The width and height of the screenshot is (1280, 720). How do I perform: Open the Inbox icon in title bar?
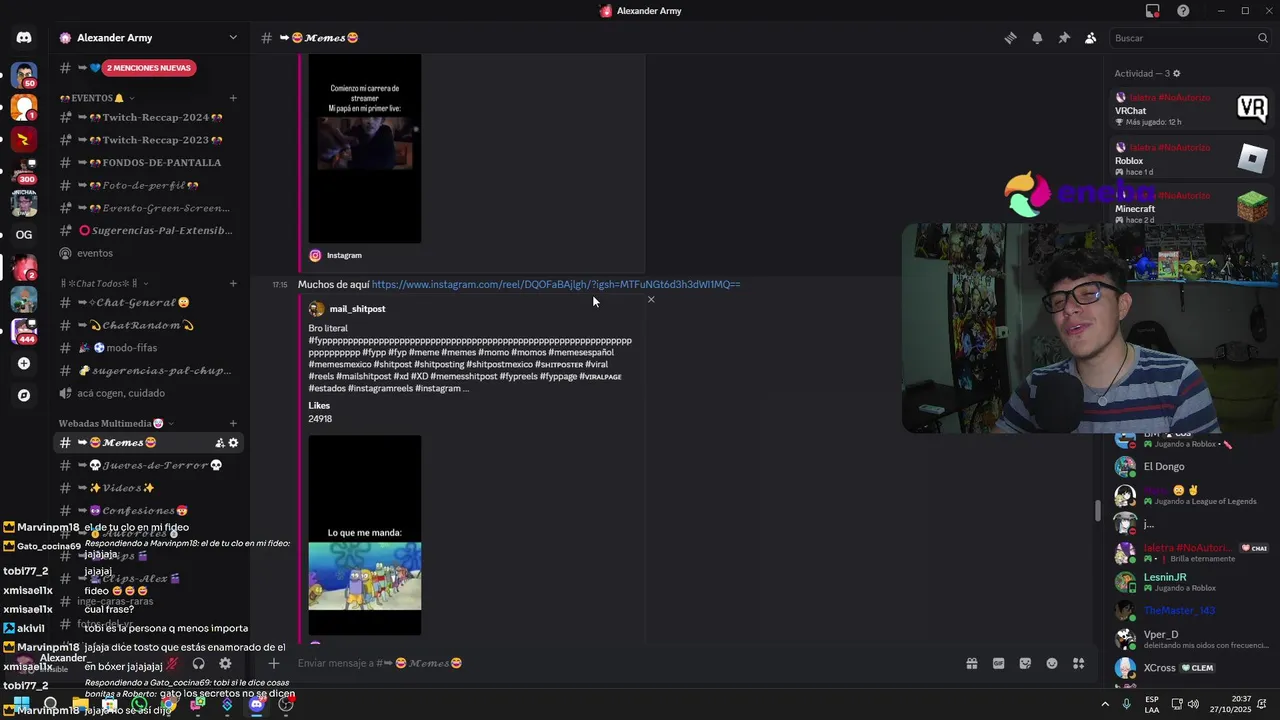pyautogui.click(x=1153, y=11)
